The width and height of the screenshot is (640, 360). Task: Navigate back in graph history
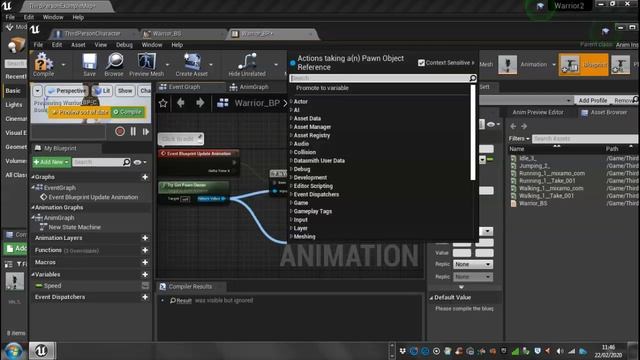pyautogui.click(x=181, y=103)
